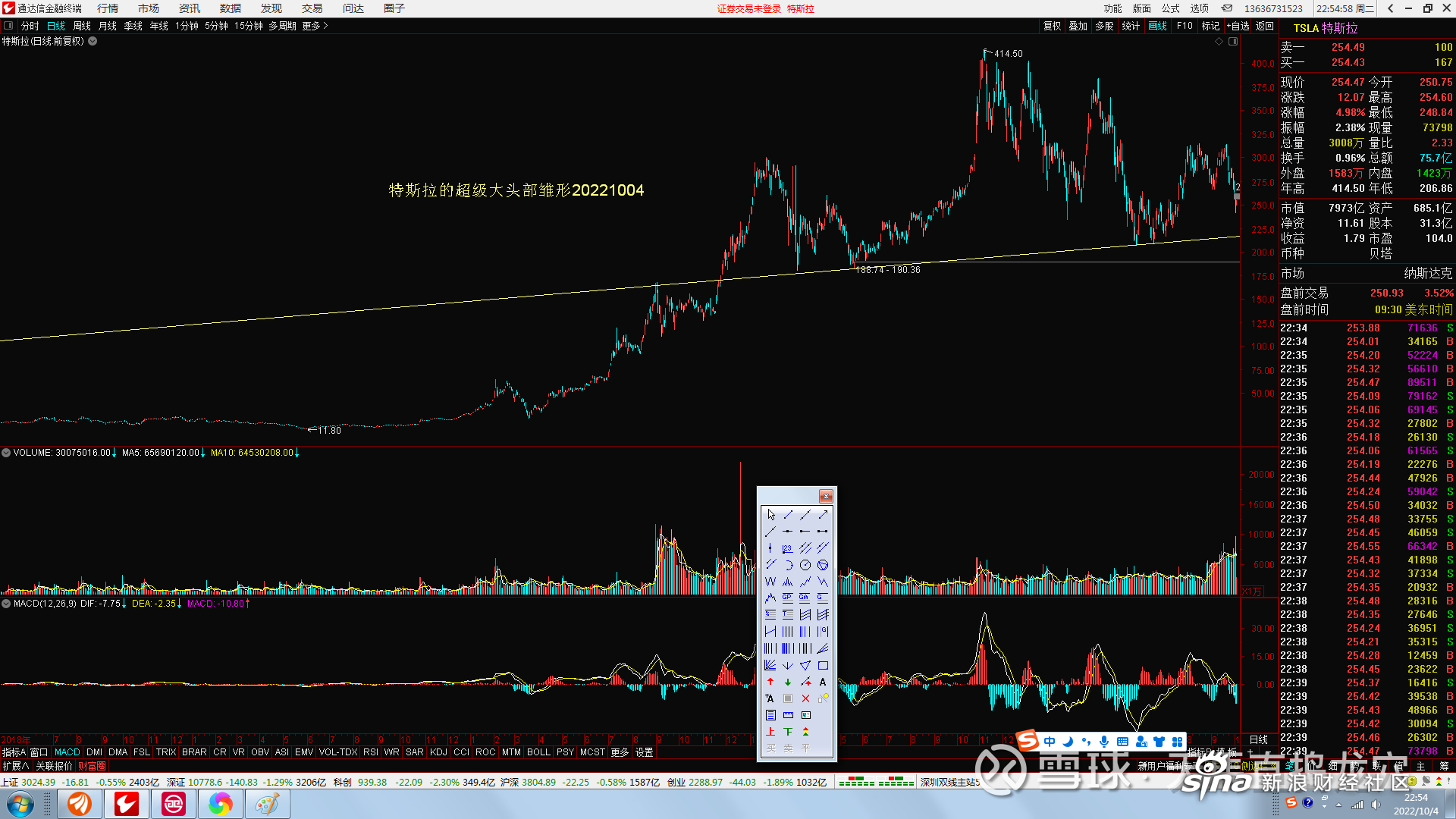Viewport: 1456px width, 819px height.
Task: Choose the text 'A' annotation tool
Action: point(823,682)
